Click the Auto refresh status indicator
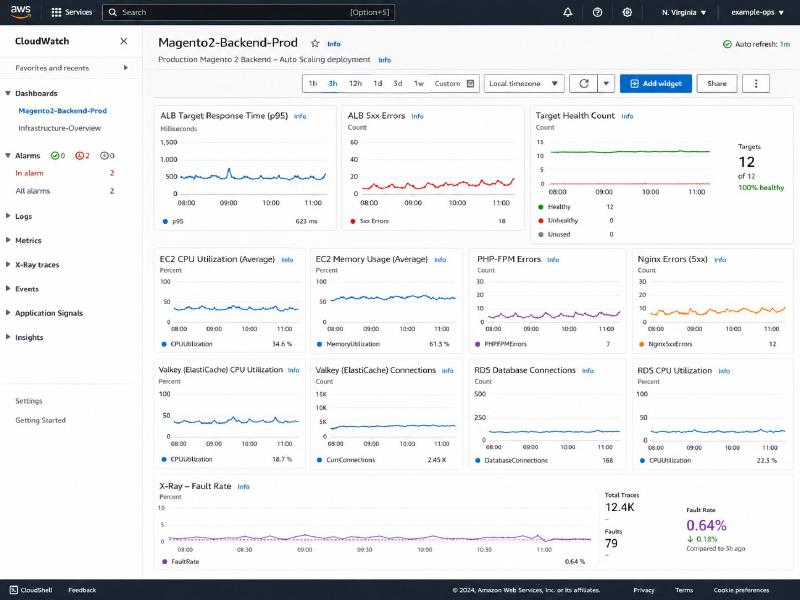The height and width of the screenshot is (600, 800). point(757,44)
